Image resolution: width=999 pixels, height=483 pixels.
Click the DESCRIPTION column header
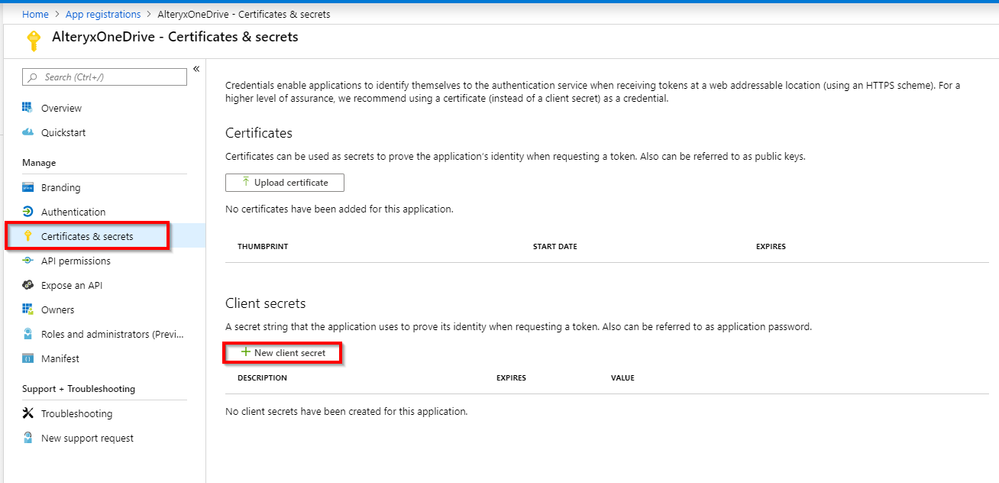[262, 378]
